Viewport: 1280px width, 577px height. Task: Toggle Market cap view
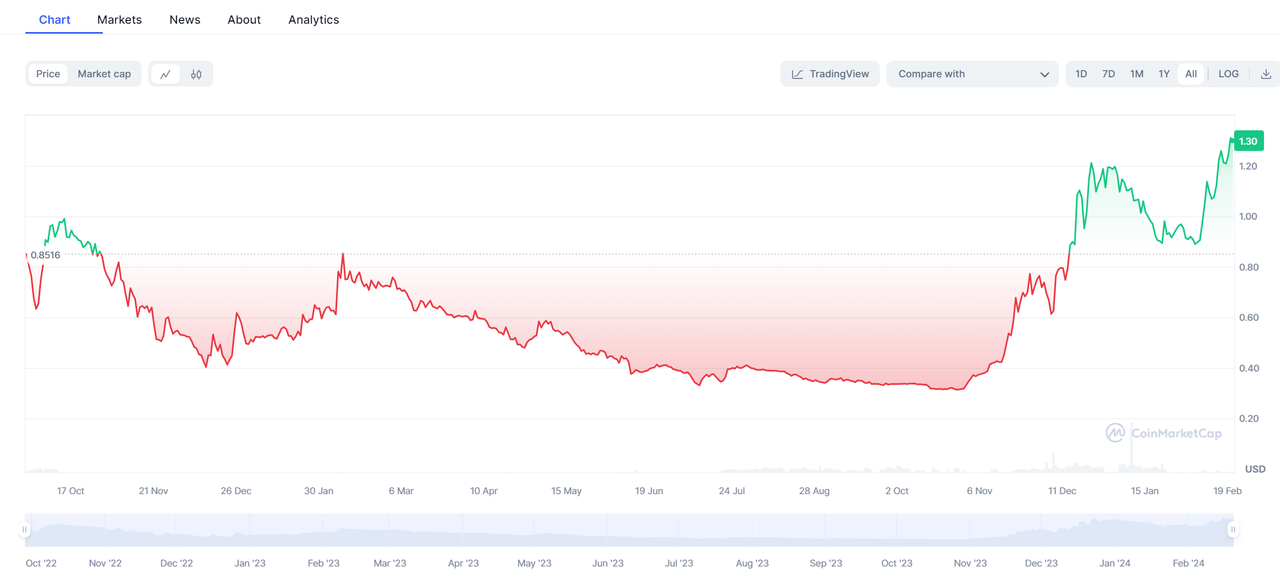click(x=104, y=74)
